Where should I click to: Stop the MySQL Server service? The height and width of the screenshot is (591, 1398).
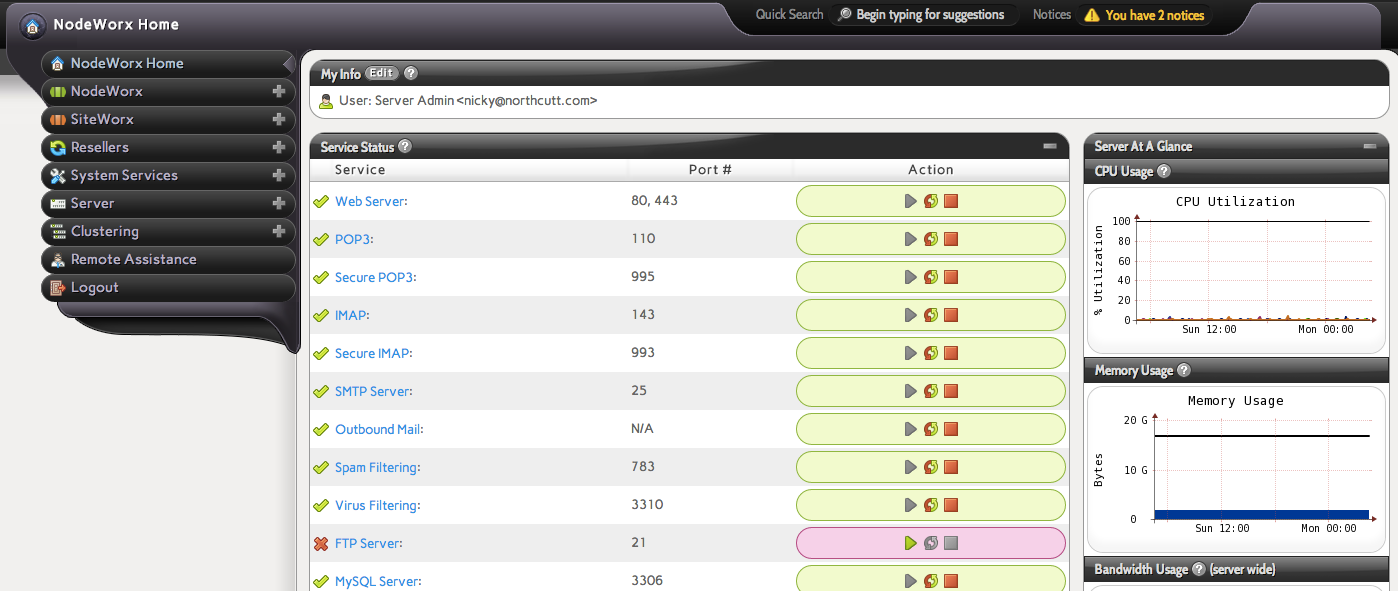951,581
